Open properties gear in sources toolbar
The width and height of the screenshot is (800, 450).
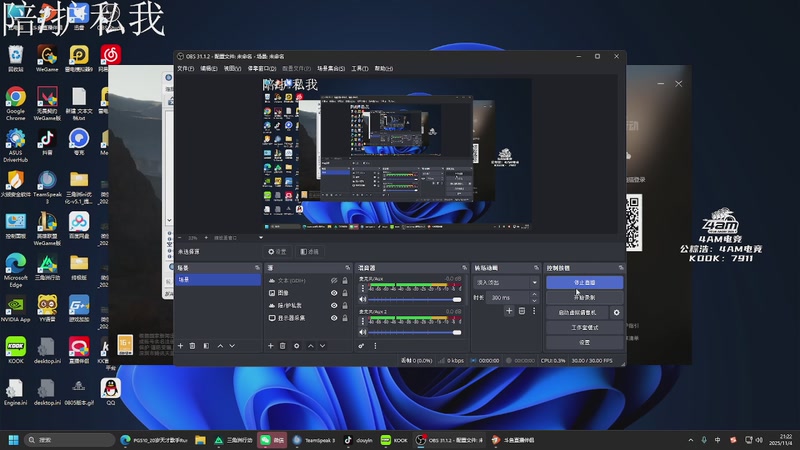click(296, 345)
